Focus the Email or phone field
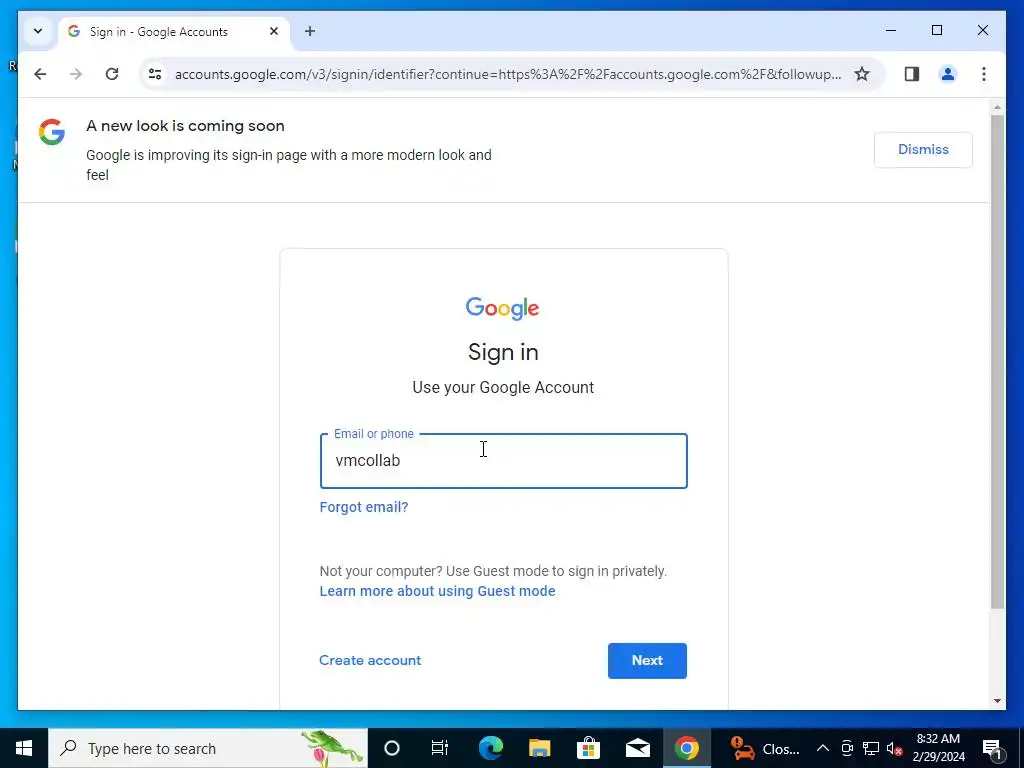Image resolution: width=1024 pixels, height=768 pixels. tap(504, 460)
